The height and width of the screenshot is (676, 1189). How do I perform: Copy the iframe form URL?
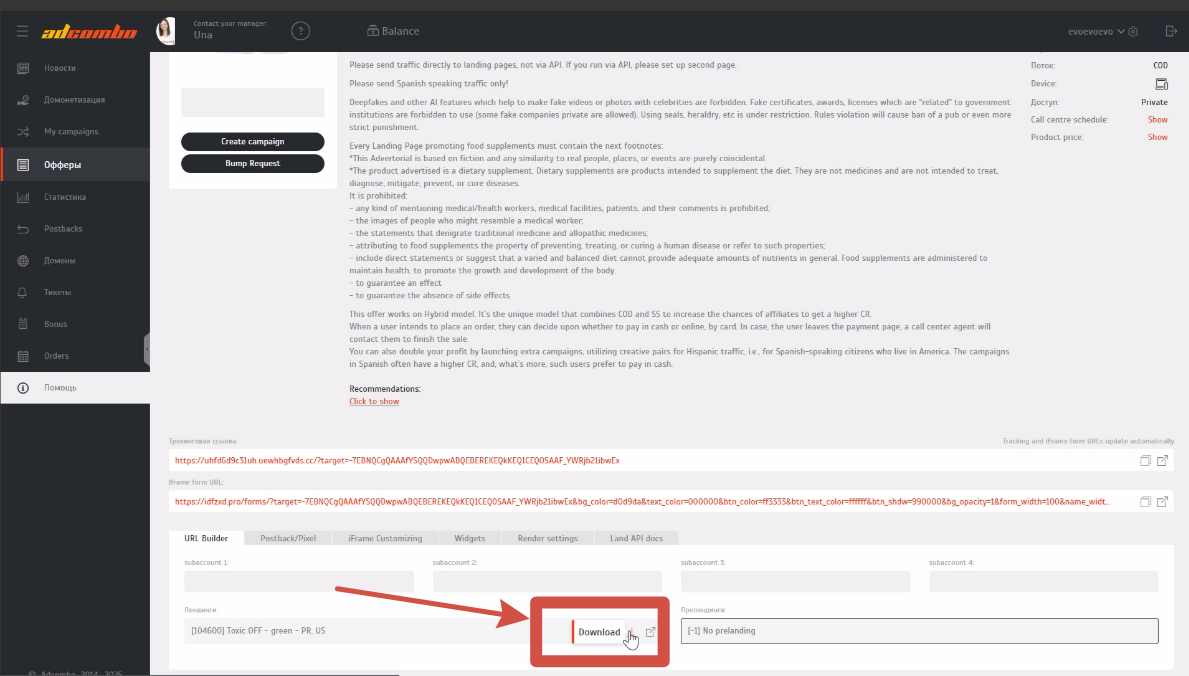[x=1145, y=502]
